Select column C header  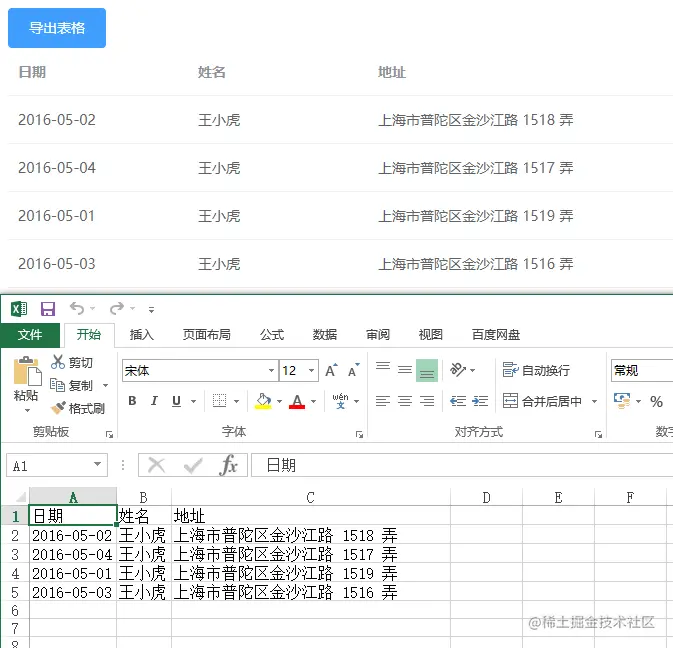pos(311,497)
